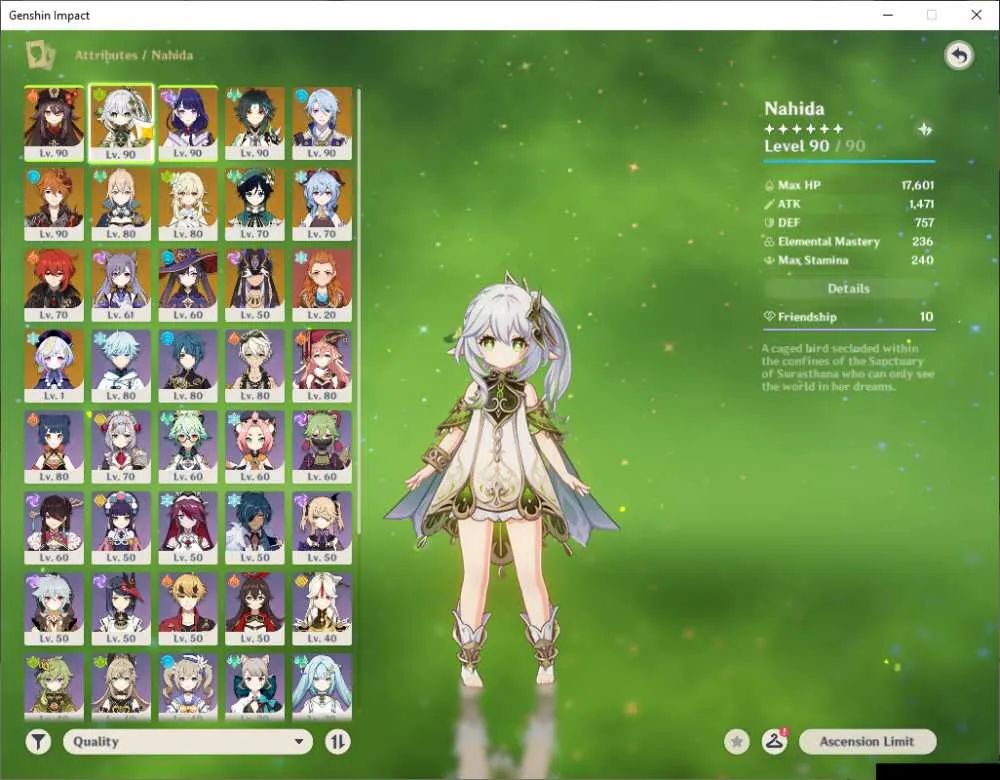1000x780 pixels.
Task: Select Raiden Shogun's character portrait
Action: tap(188, 123)
